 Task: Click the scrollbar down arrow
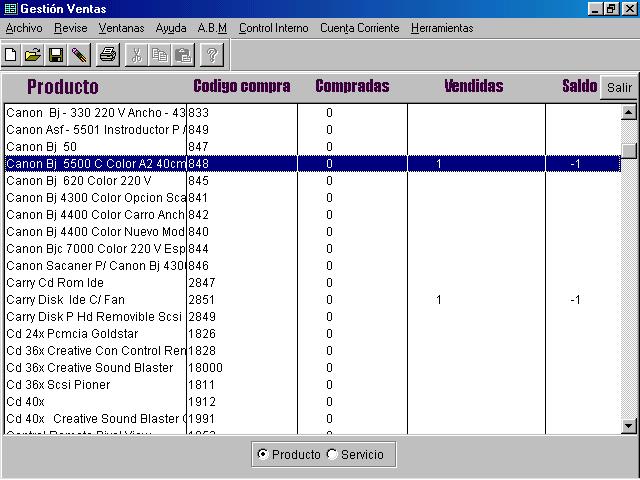(629, 426)
